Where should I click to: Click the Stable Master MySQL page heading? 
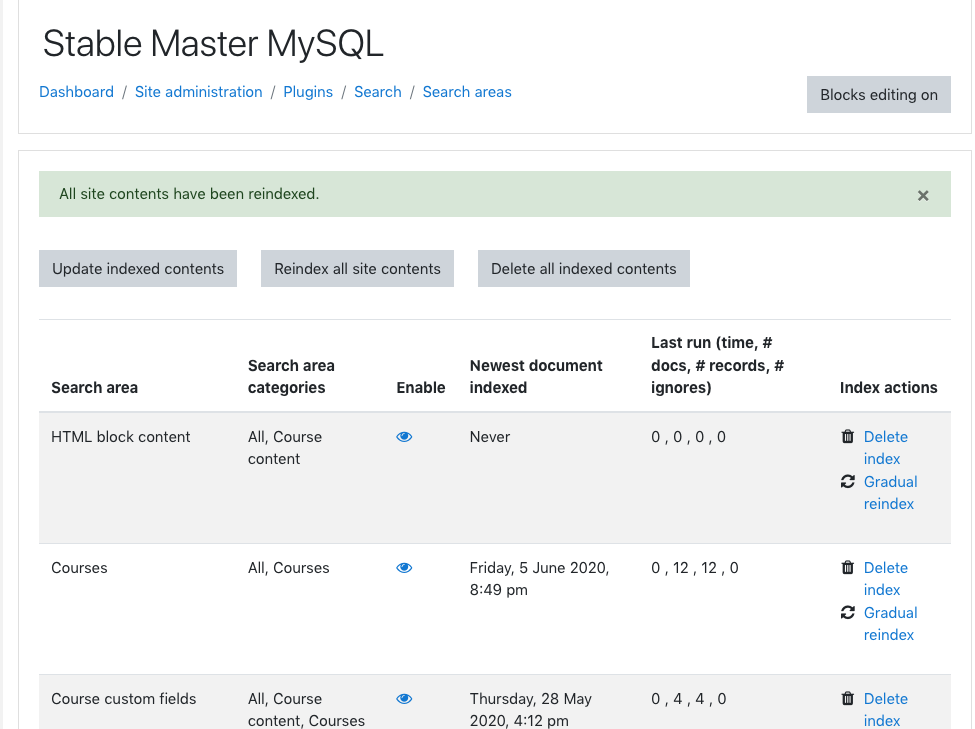point(213,44)
